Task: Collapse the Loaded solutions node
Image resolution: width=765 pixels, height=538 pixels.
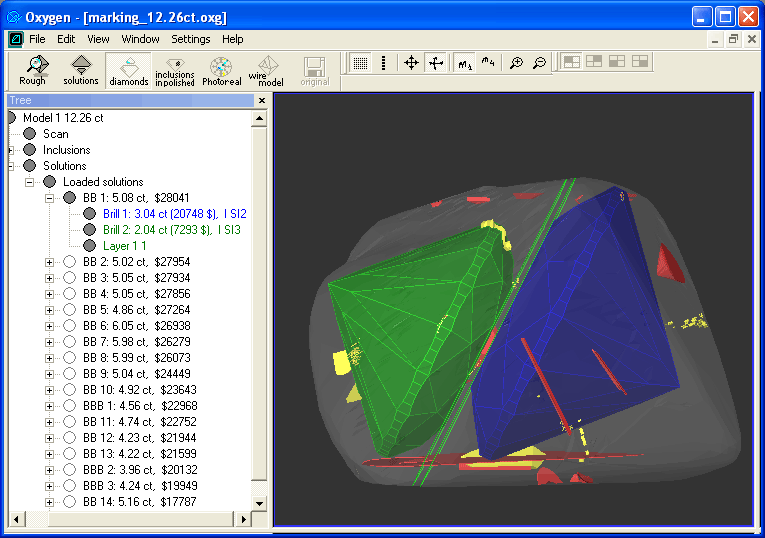Action: (30, 182)
